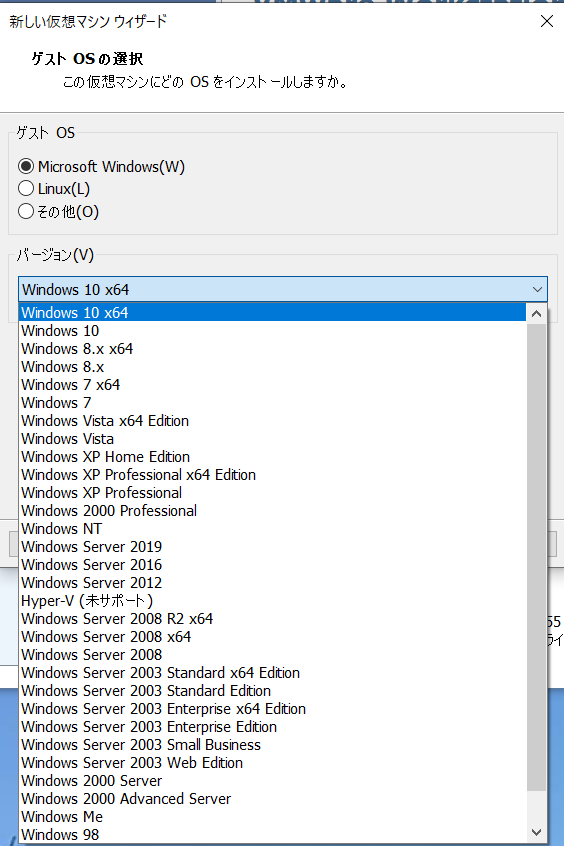Screen dimensions: 564x846
Task: Collapse the version combo box arrow
Action: 537,289
